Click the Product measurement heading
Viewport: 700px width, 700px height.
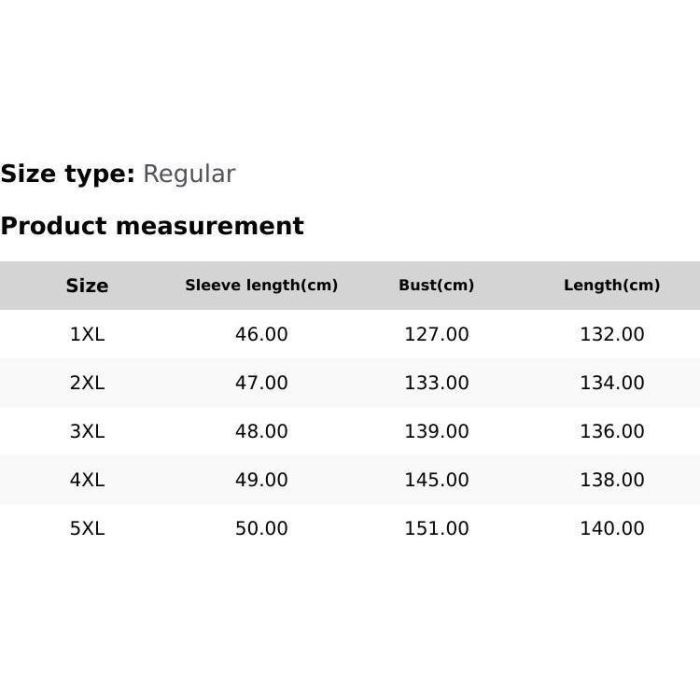(152, 226)
